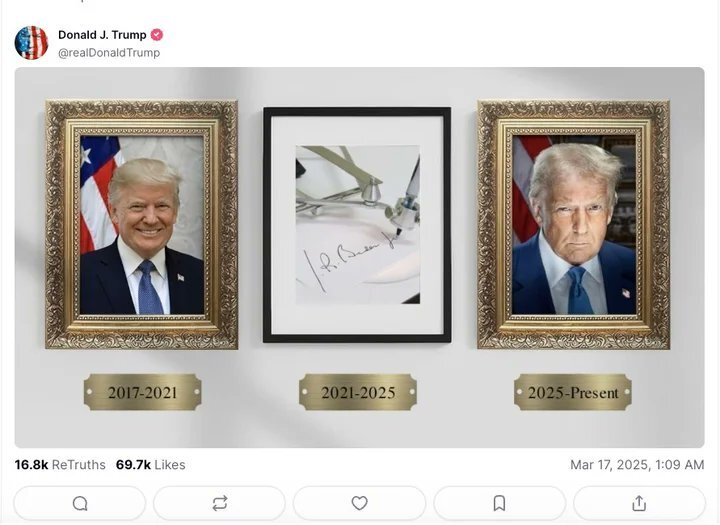This screenshot has width=720, height=525.
Task: Open the share upload icon
Action: pyautogui.click(x=639, y=503)
